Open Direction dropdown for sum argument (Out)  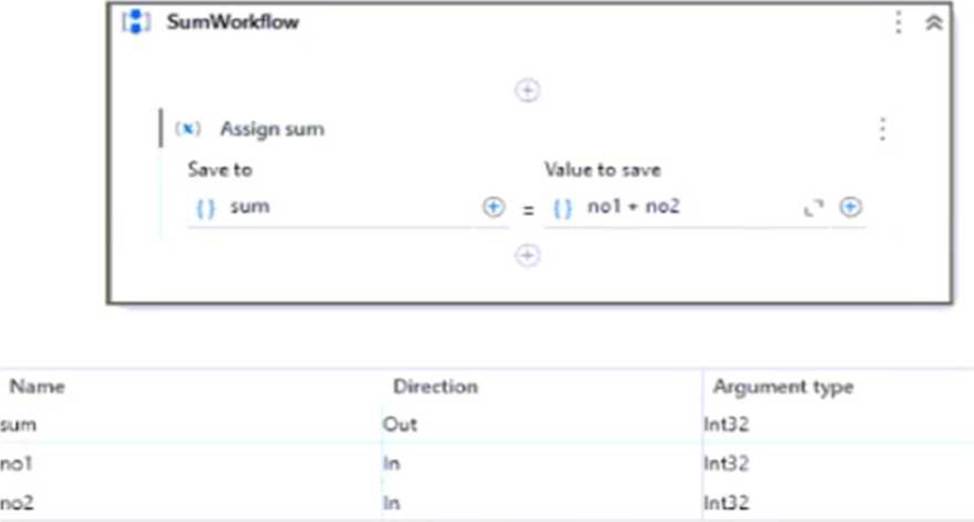[x=542, y=424]
